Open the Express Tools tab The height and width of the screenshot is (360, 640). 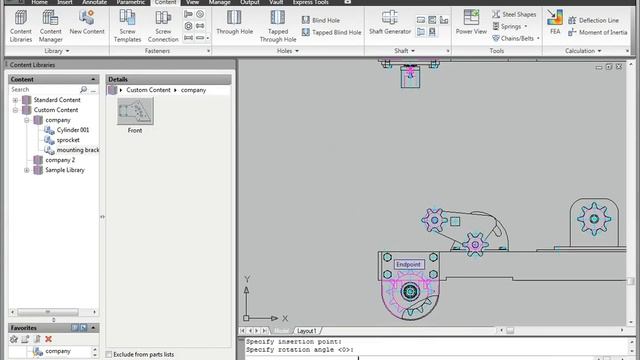[310, 2]
